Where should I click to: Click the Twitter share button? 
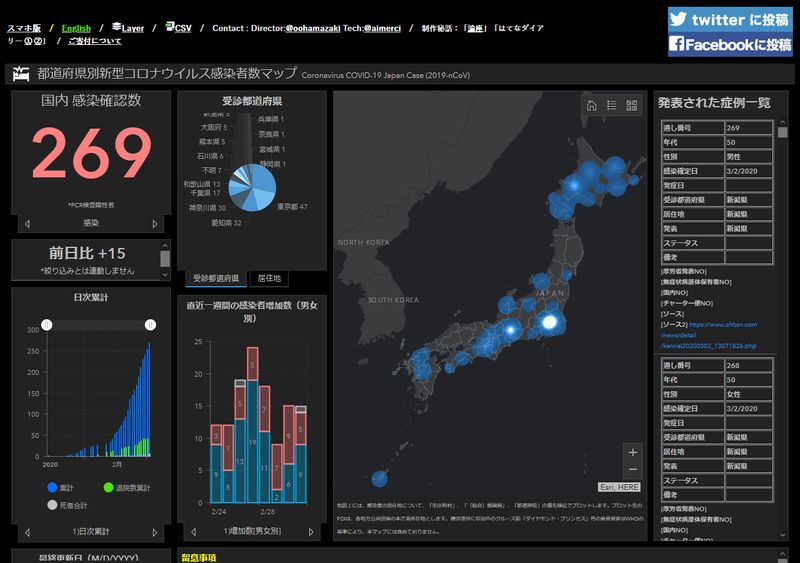click(x=730, y=19)
